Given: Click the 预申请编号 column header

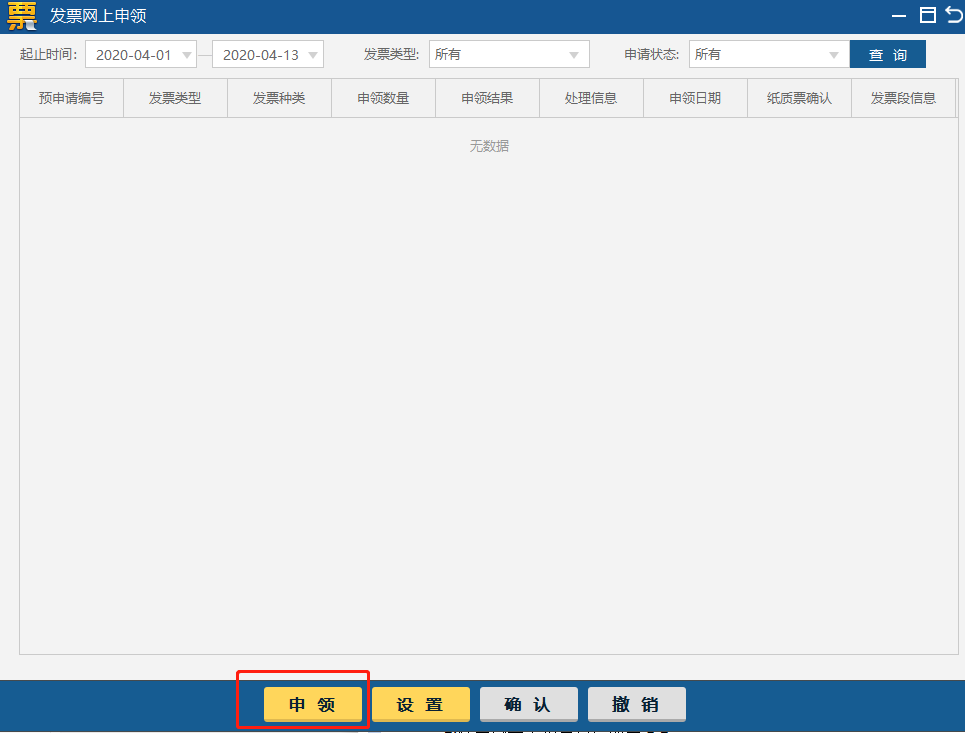Looking at the screenshot, I should [71, 98].
